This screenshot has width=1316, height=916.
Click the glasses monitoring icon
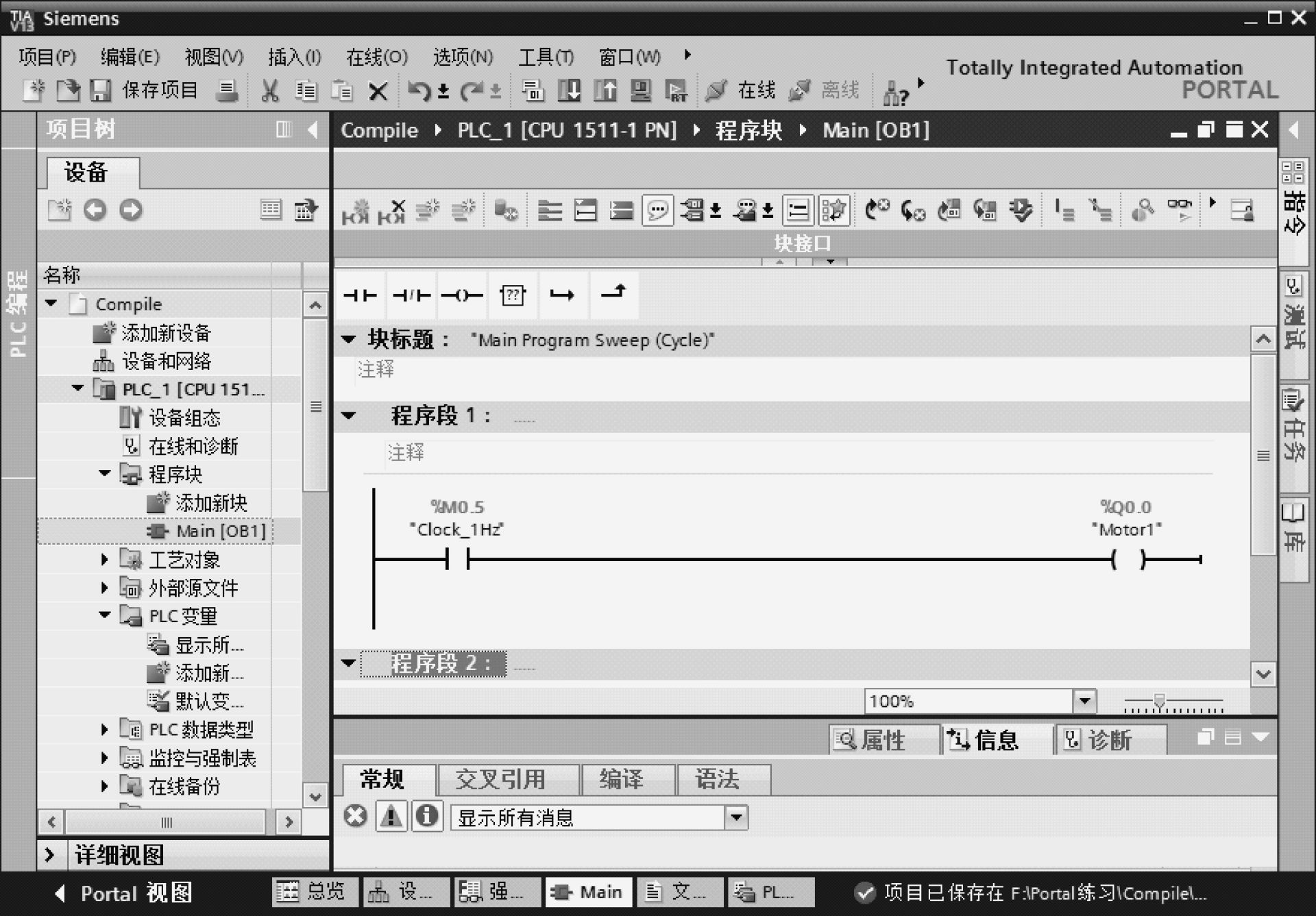pyautogui.click(x=1180, y=210)
